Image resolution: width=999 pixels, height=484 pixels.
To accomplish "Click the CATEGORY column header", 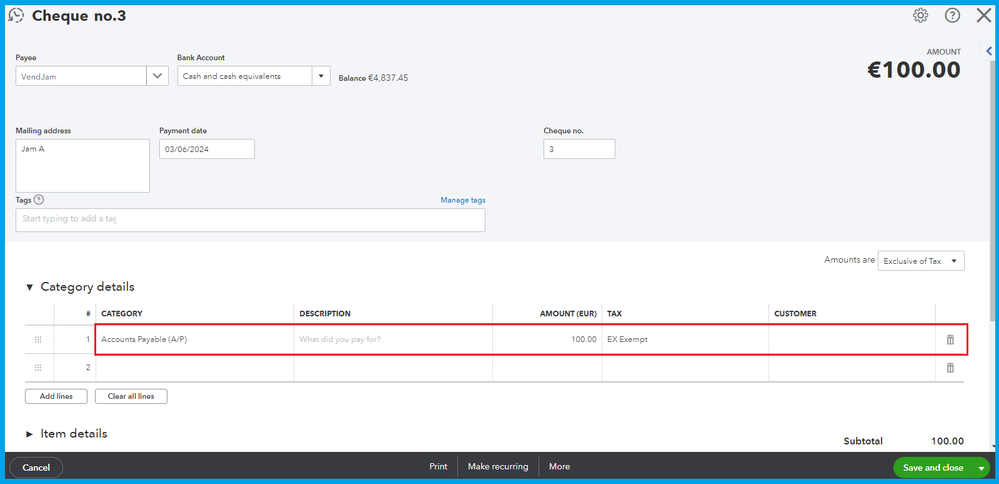I will [x=122, y=314].
